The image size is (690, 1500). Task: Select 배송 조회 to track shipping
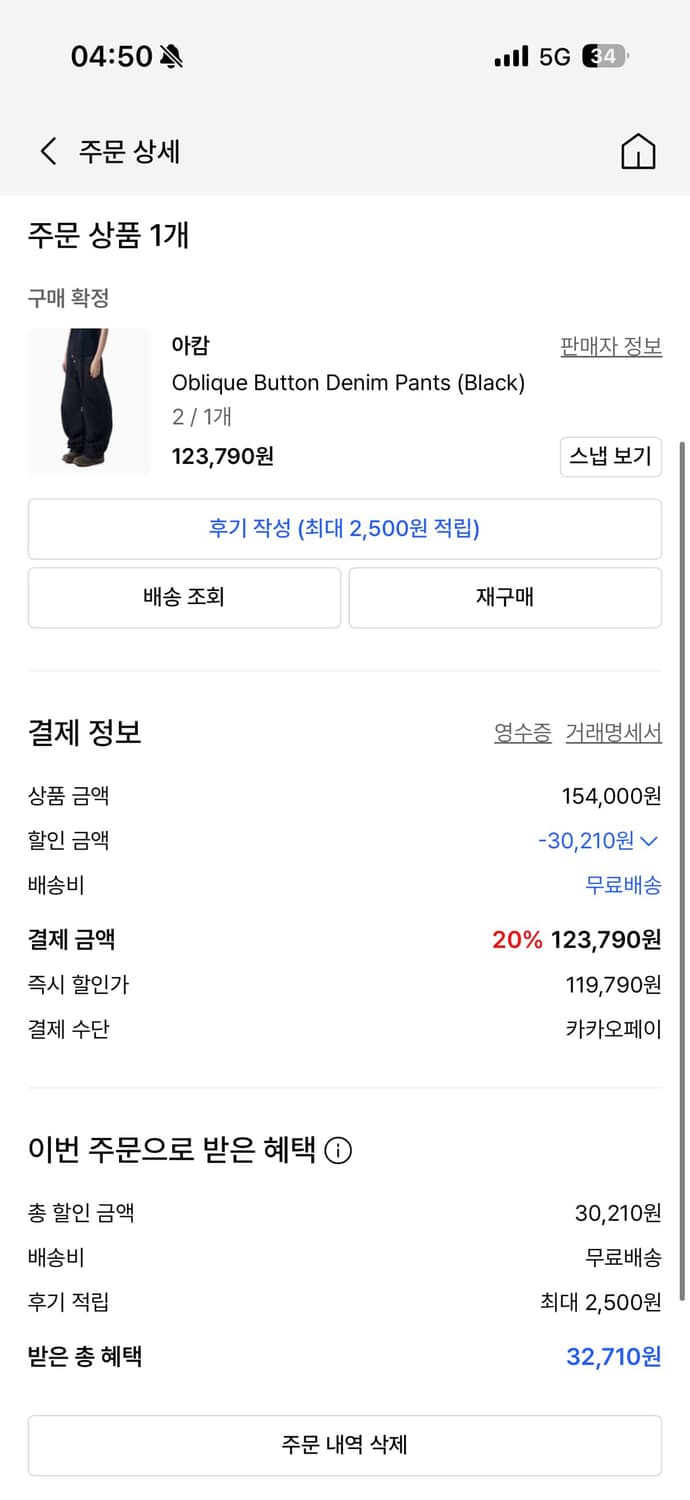(184, 597)
